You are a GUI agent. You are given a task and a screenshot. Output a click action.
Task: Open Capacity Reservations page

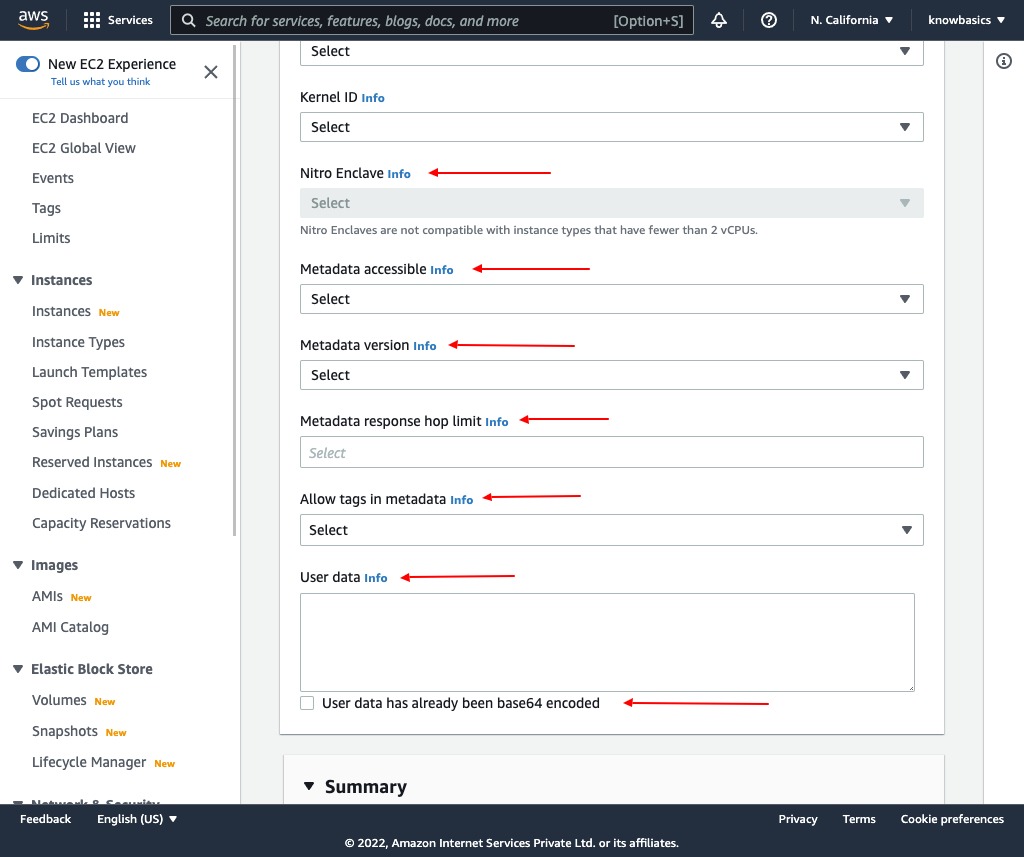(101, 523)
